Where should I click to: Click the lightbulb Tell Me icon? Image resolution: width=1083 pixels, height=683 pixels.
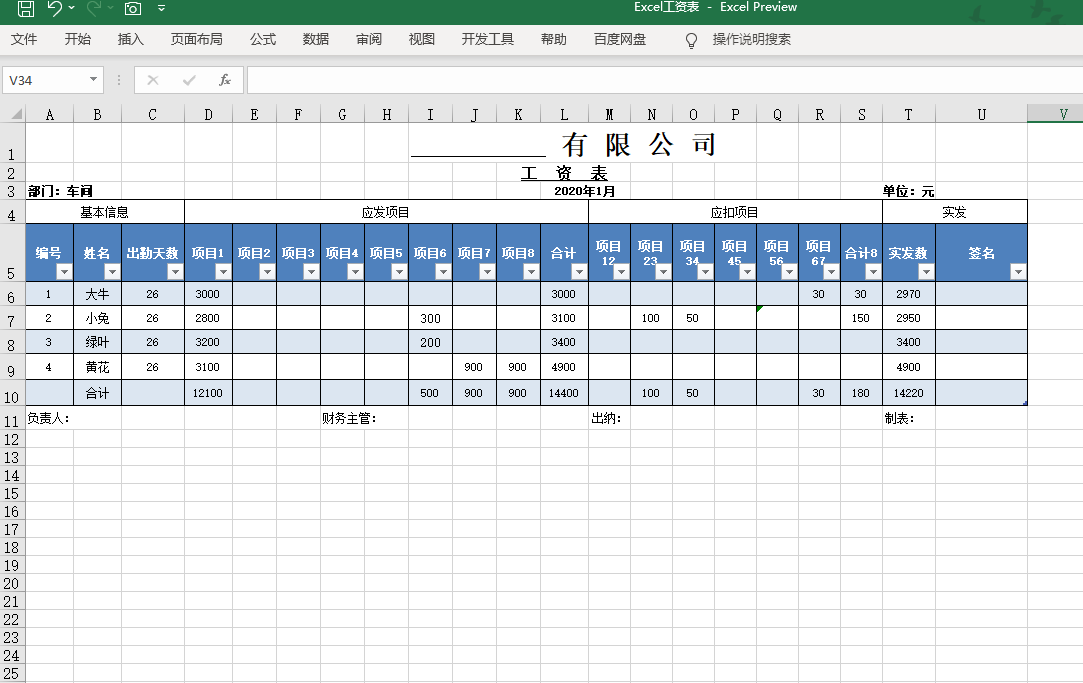(691, 41)
